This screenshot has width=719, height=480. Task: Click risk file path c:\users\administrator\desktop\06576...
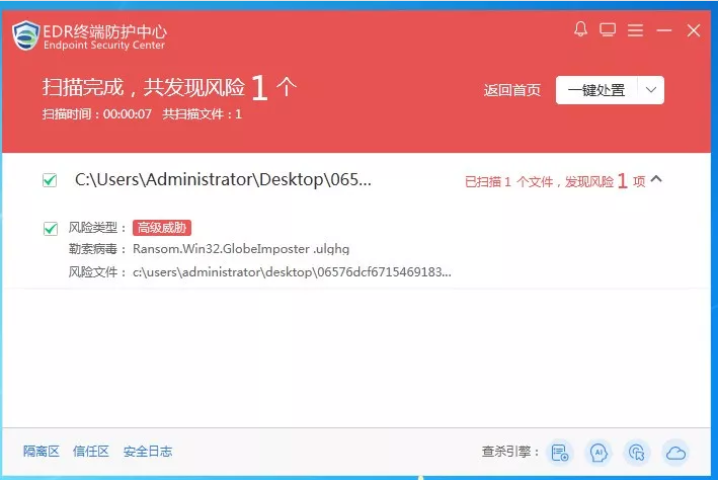[x=292, y=272]
